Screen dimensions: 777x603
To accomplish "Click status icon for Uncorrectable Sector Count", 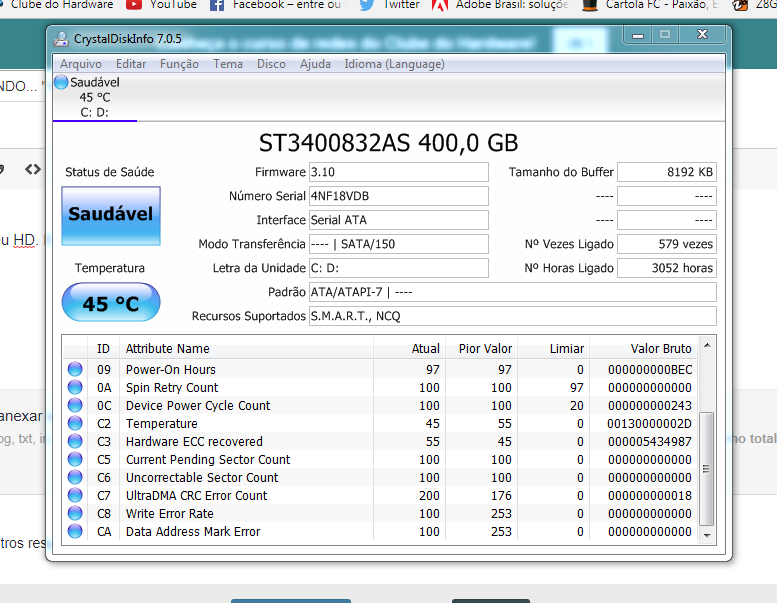I will (75, 477).
